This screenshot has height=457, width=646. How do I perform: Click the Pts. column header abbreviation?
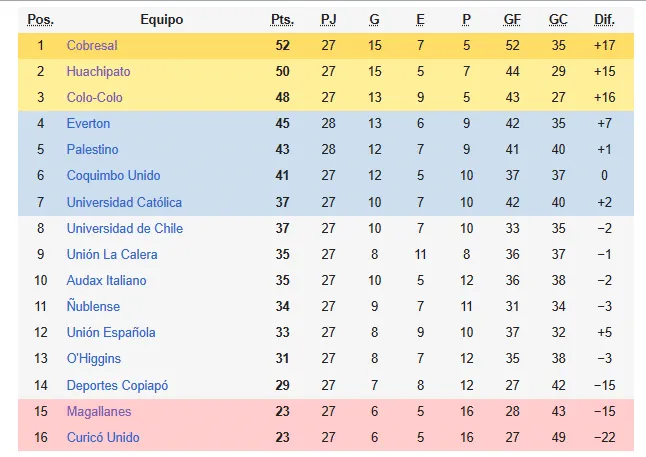(x=282, y=19)
